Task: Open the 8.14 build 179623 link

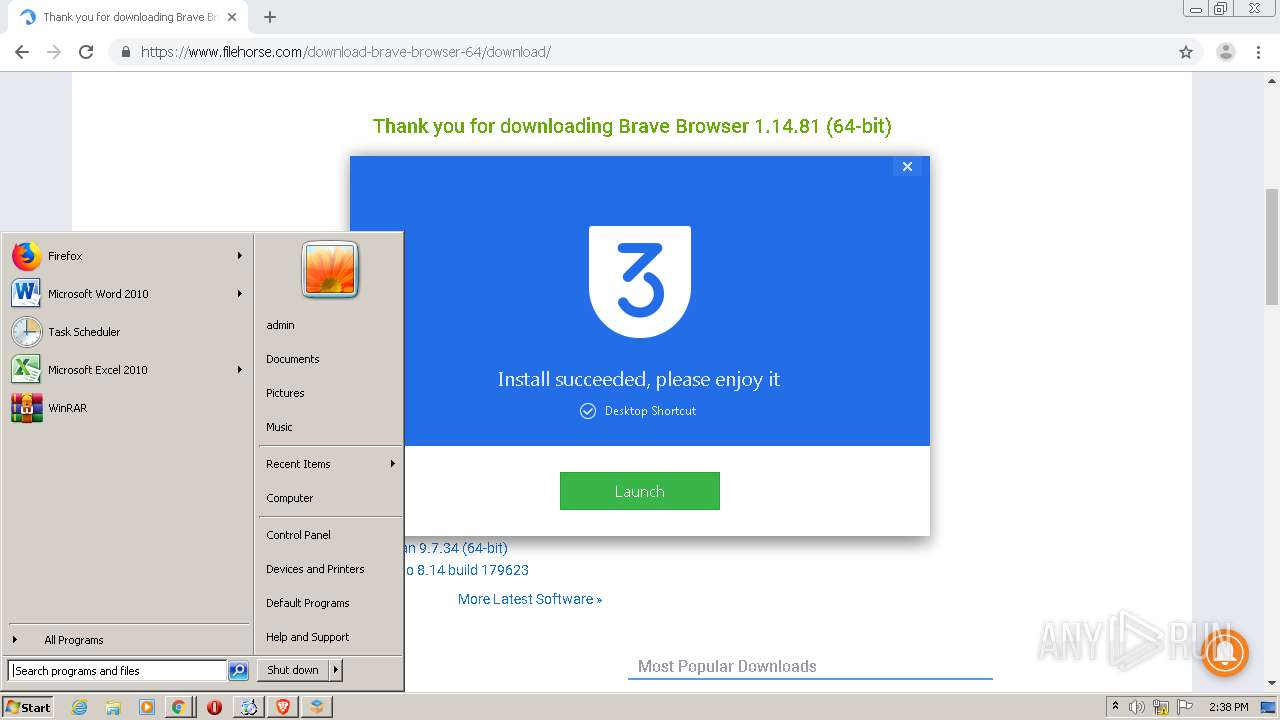Action: (467, 570)
